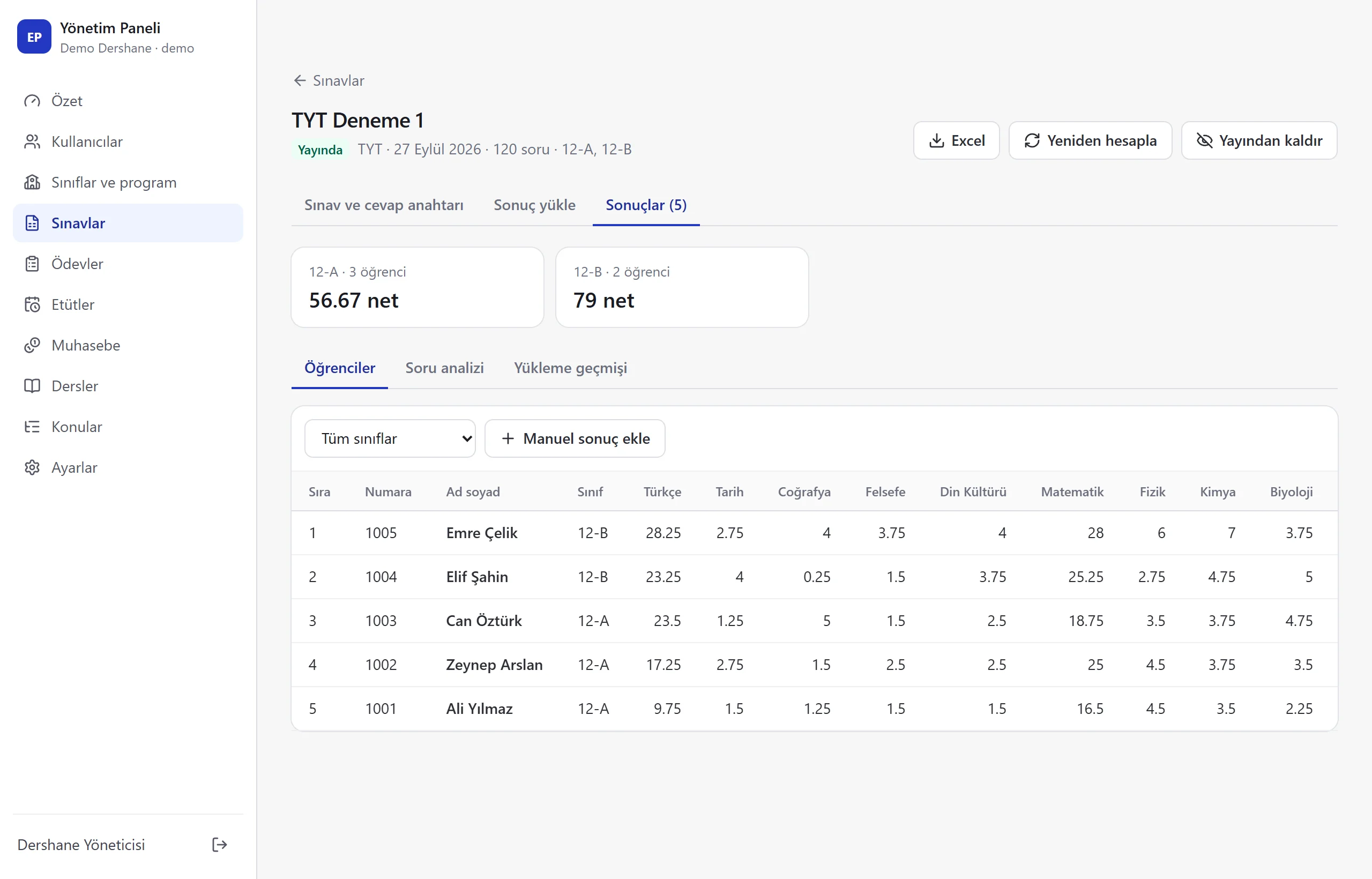Screen dimensions: 1372x879
Task: Click the EP logo badge
Action: coord(34,36)
